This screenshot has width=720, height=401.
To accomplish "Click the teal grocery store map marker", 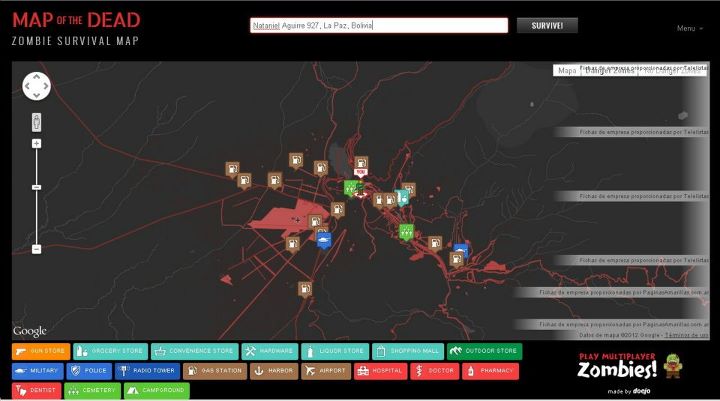I will [401, 198].
